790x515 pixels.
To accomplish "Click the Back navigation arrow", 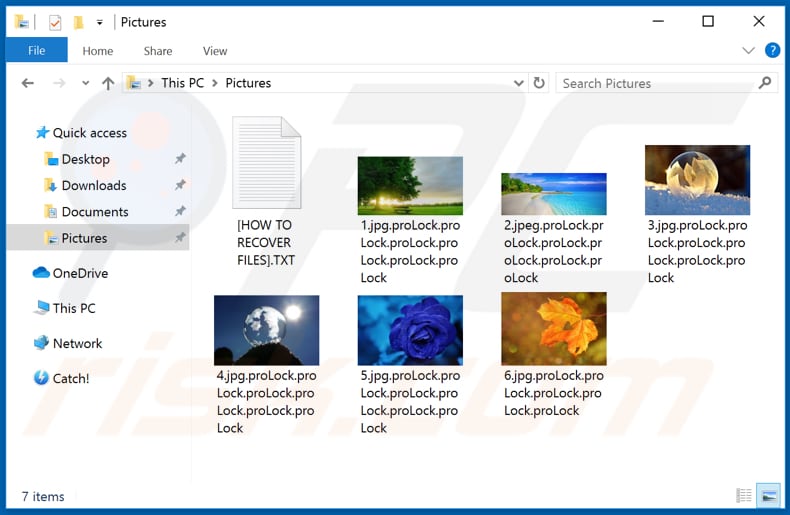I will coord(27,83).
